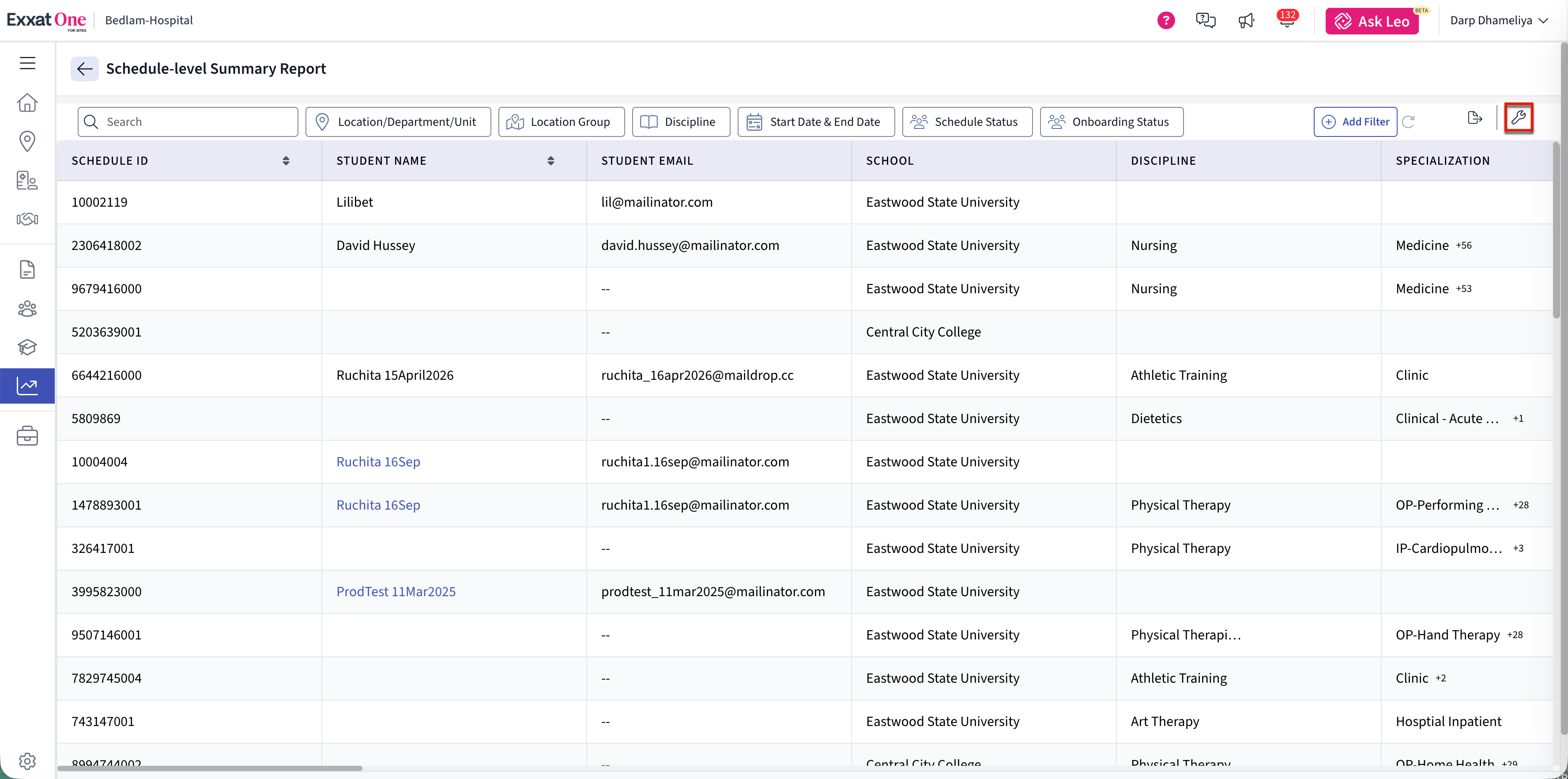Open the help question mark icon
This screenshot has width=1568, height=779.
1166,21
